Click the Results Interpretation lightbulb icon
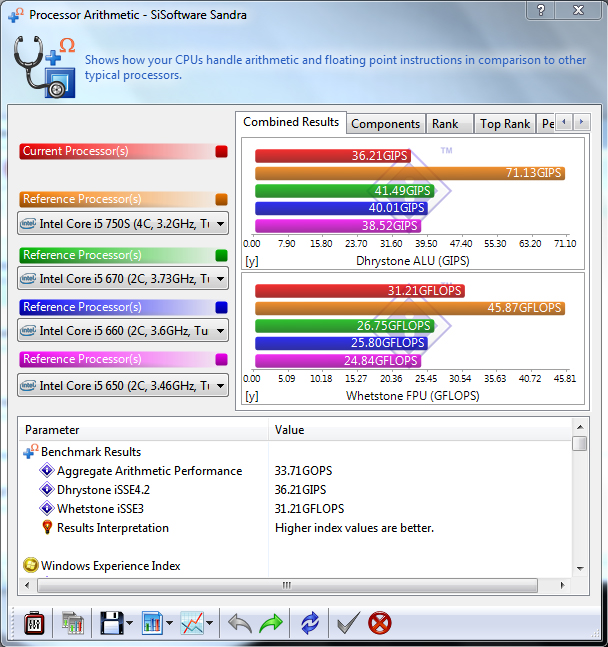This screenshot has height=647, width=608. tap(47, 527)
